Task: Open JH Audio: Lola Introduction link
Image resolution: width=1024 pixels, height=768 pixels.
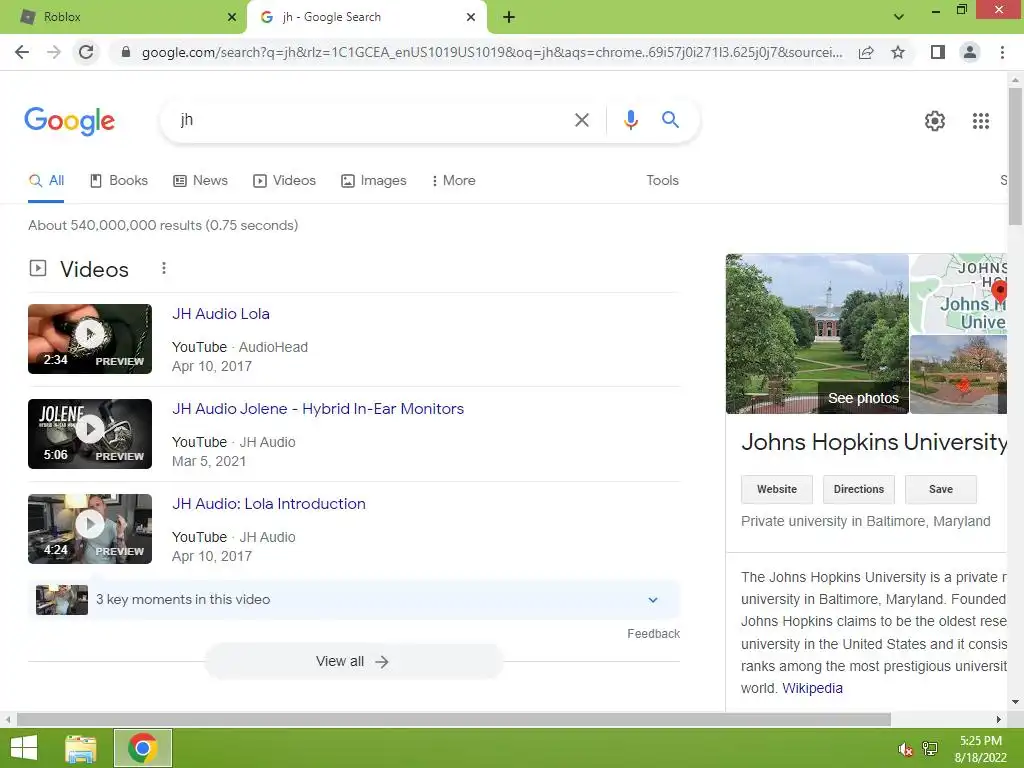Action: point(268,504)
